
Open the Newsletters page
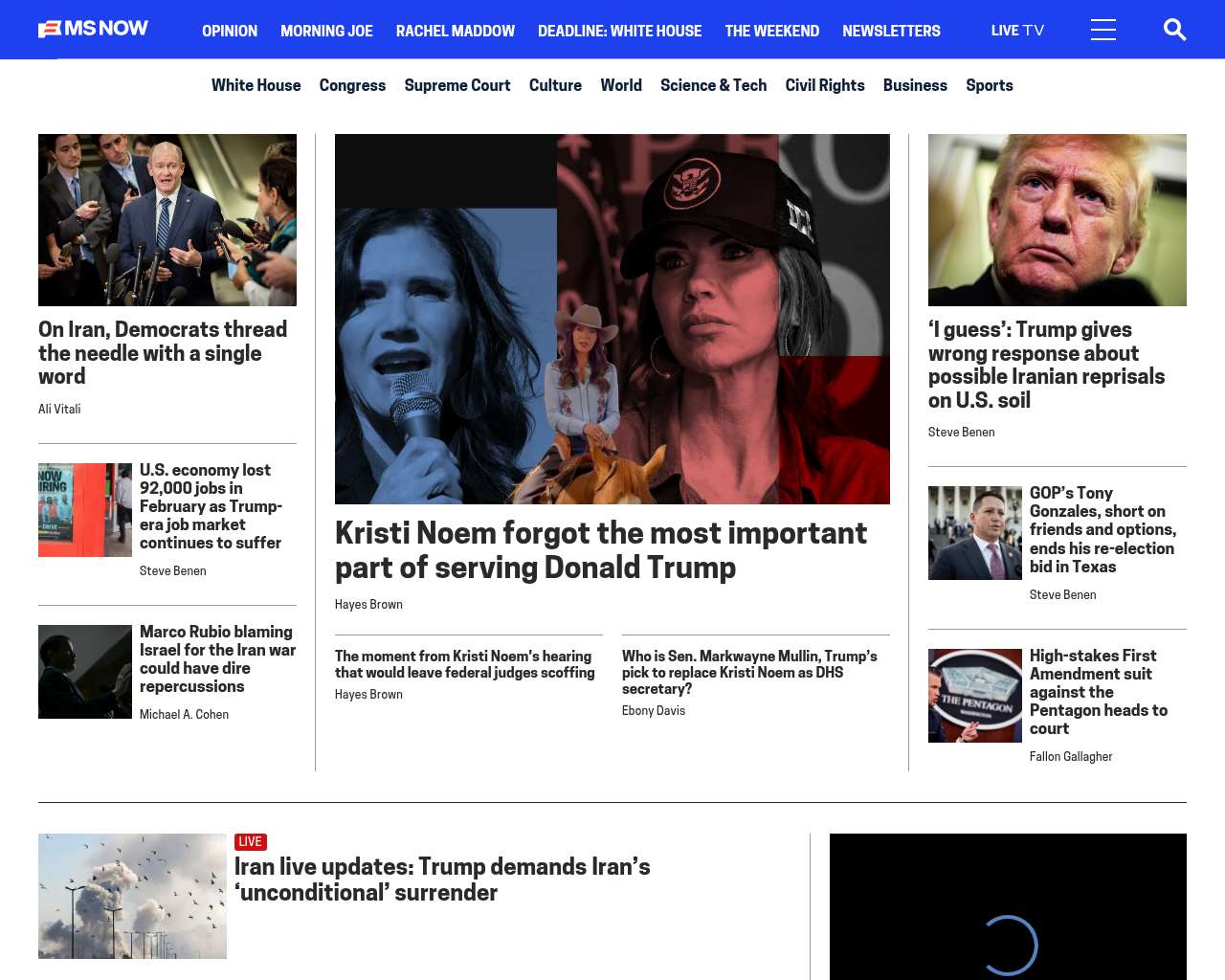click(891, 31)
